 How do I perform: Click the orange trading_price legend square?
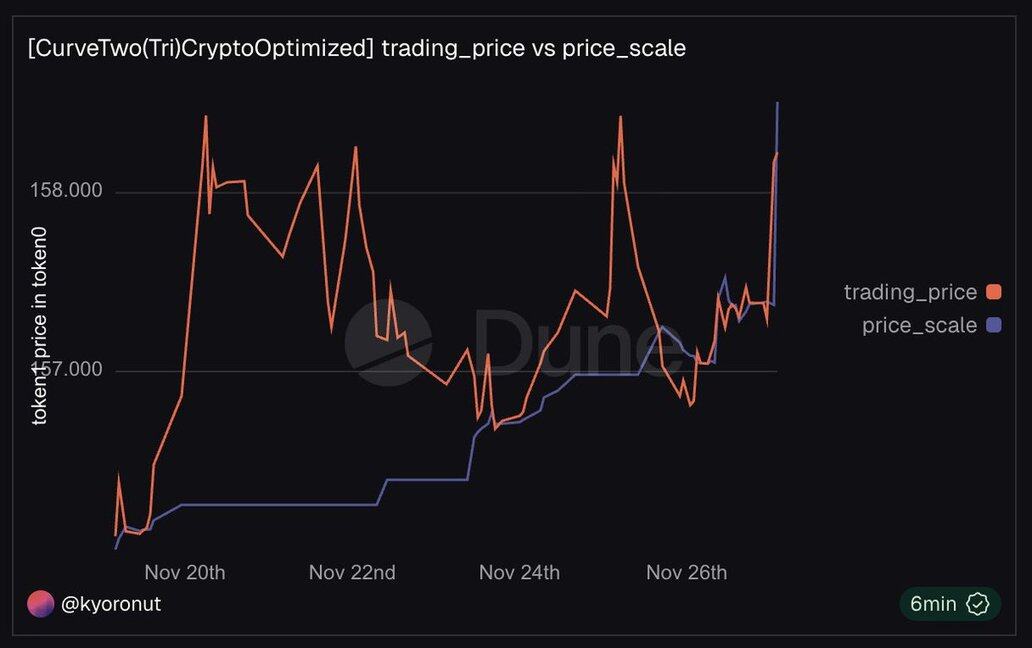pos(993,292)
